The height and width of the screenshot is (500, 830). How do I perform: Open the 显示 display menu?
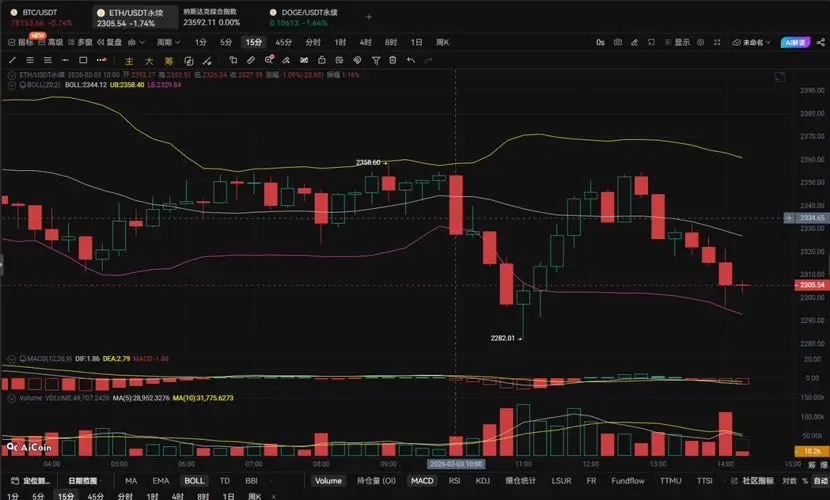678,42
